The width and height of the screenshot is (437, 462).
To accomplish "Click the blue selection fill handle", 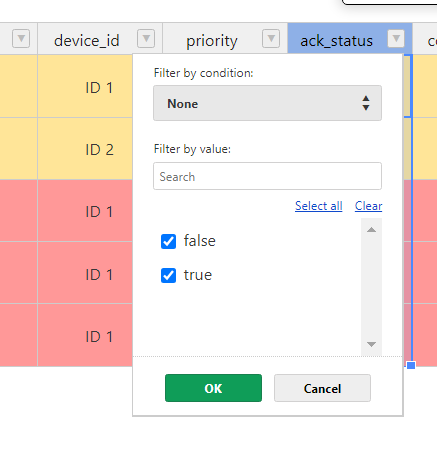I will click(x=411, y=365).
